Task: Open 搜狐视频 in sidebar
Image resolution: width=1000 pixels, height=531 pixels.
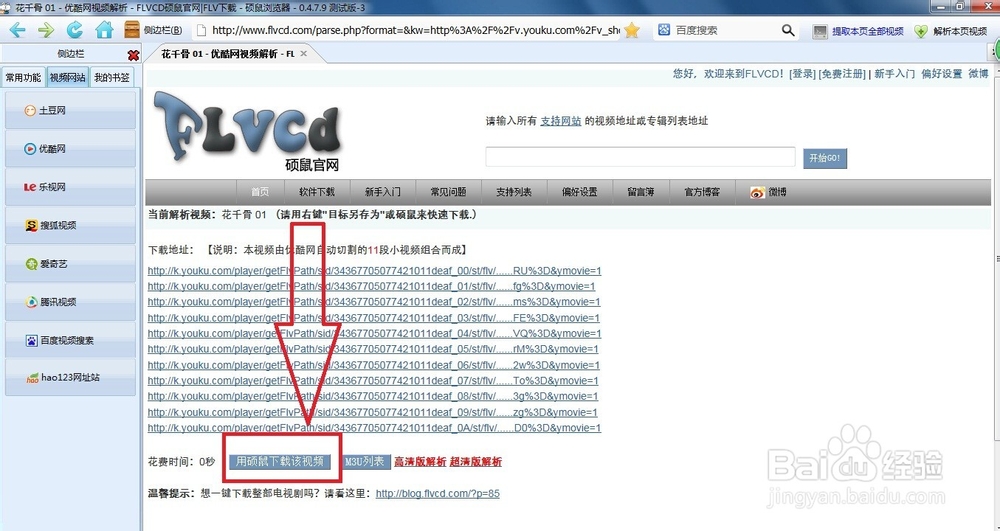Action: [x=70, y=225]
